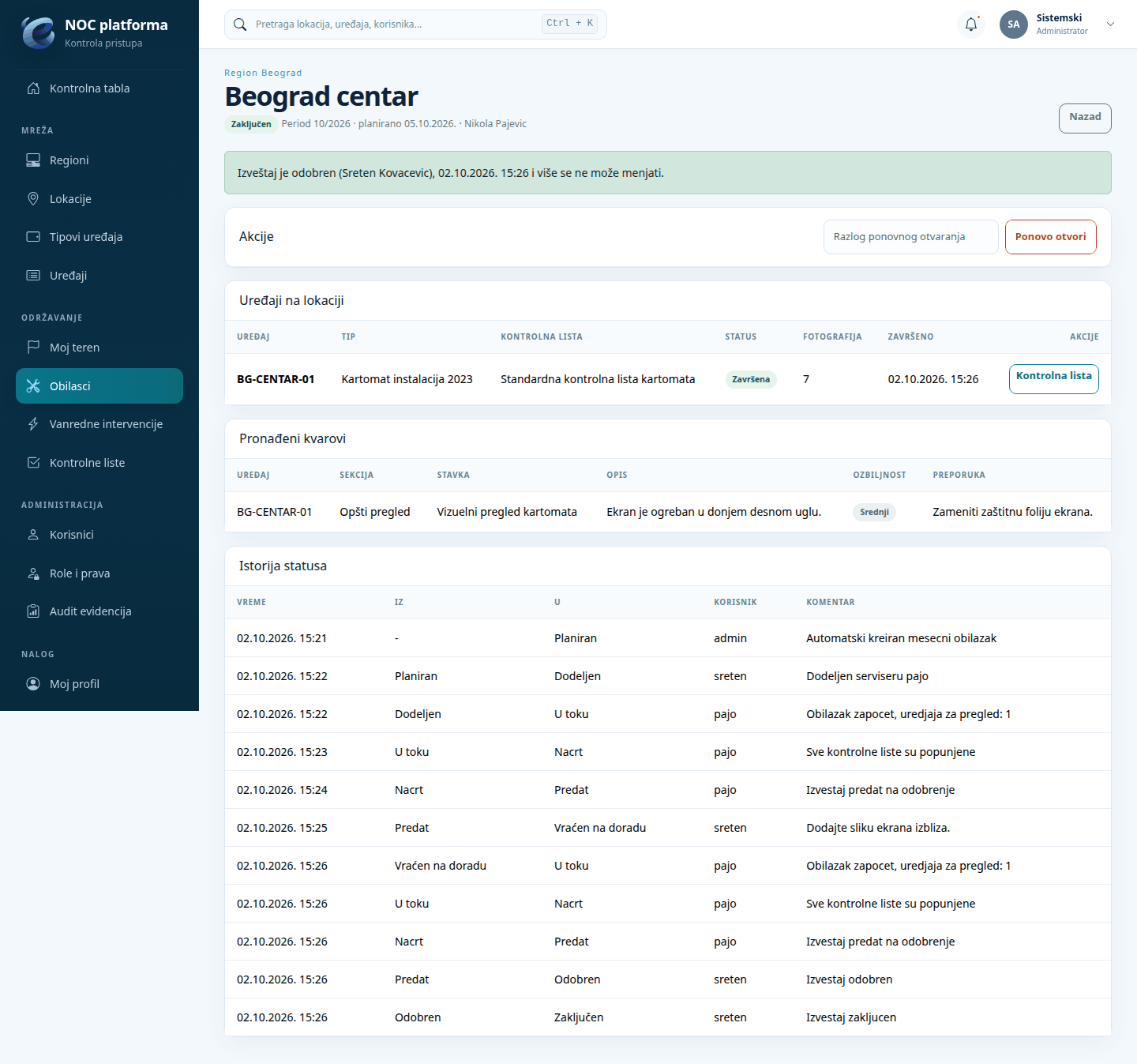Screen dimensions: 1137x1064
Task: Click 'Vizuelni pregled kartomata' cell
Action: pos(507,512)
